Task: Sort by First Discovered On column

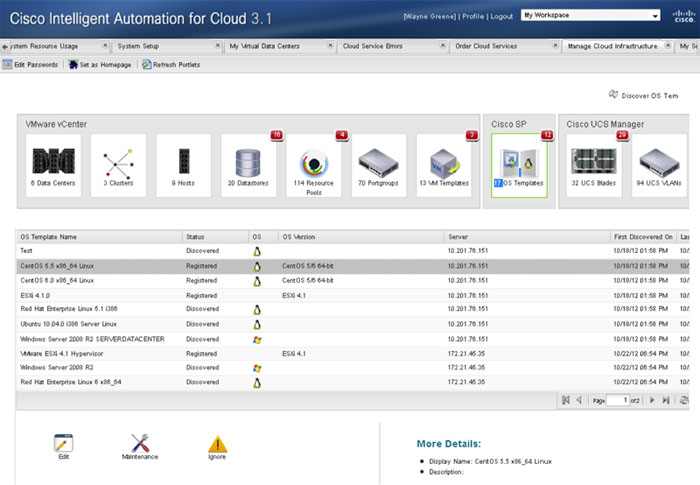Action: click(643, 237)
